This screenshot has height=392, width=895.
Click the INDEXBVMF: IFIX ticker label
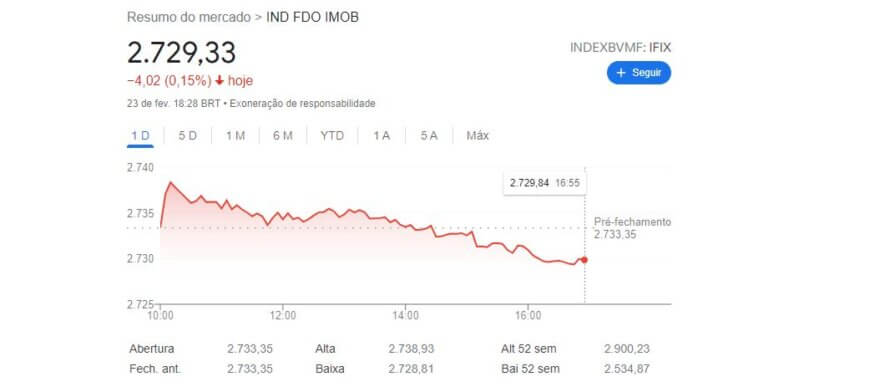[x=620, y=48]
